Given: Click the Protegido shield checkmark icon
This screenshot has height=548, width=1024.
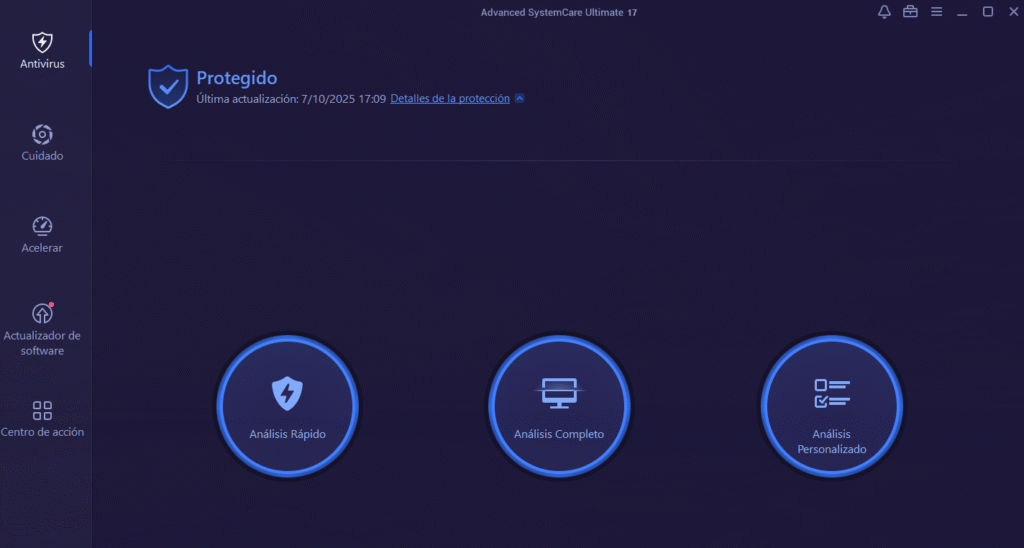Looking at the screenshot, I should [x=168, y=87].
